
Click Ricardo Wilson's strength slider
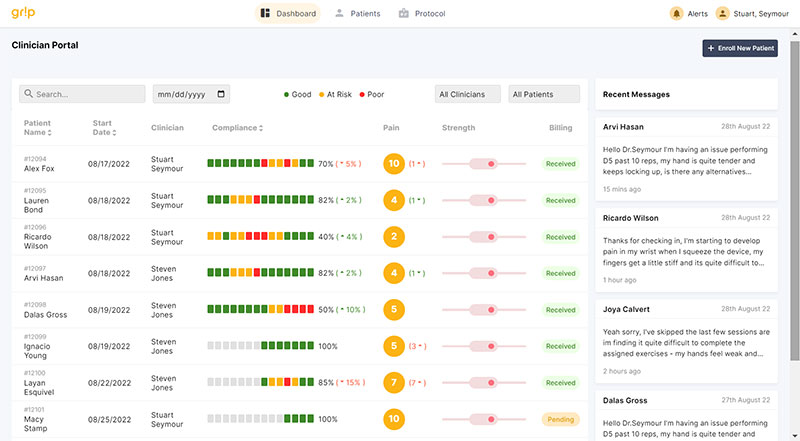pos(484,237)
